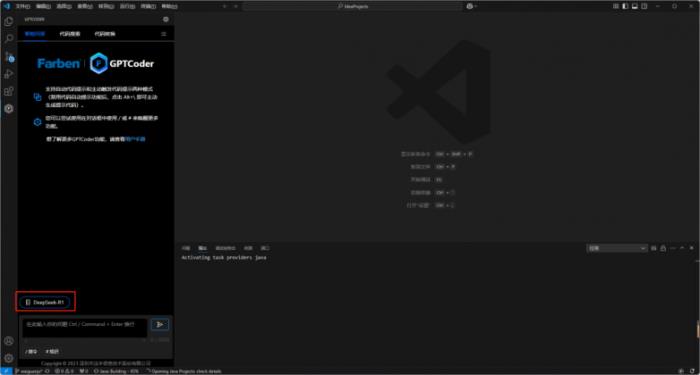The width and height of the screenshot is (700, 375).
Task: Open the Run and Debug icon
Action: [x=8, y=74]
